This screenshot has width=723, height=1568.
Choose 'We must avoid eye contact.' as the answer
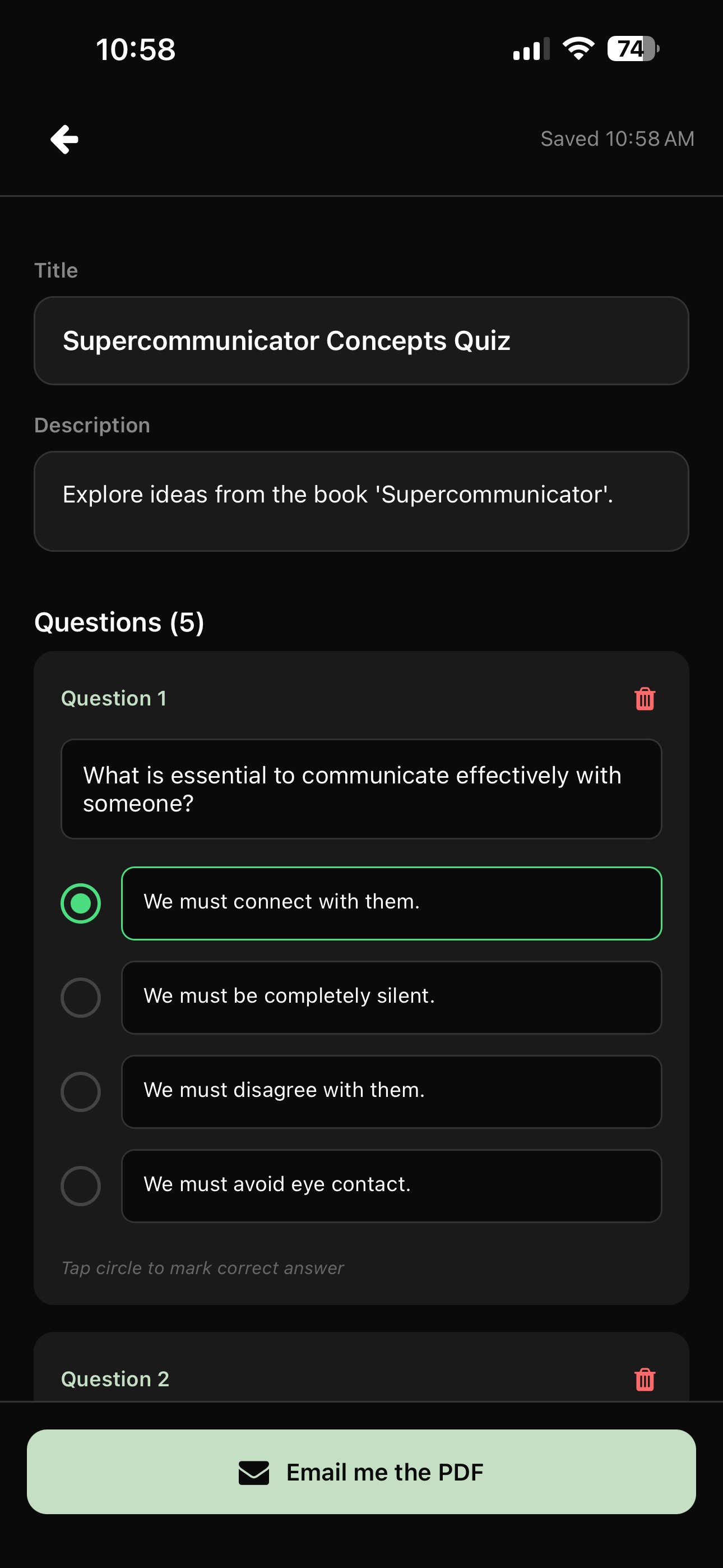(x=81, y=1186)
